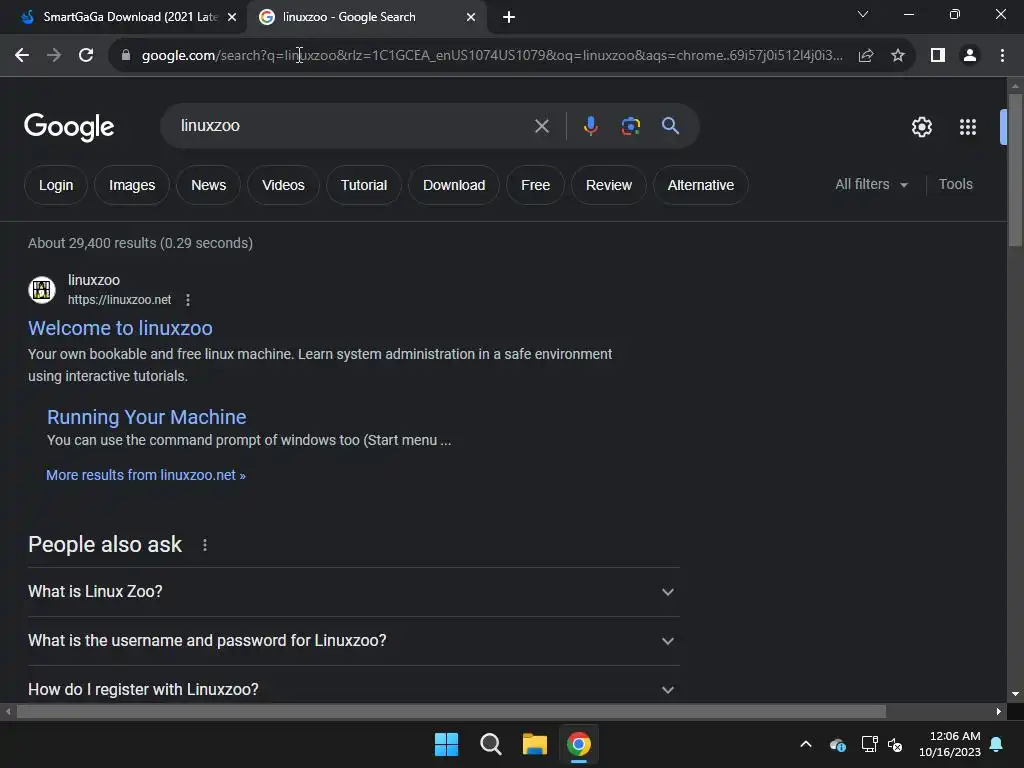Click scrollbar down arrow

click(1015, 694)
